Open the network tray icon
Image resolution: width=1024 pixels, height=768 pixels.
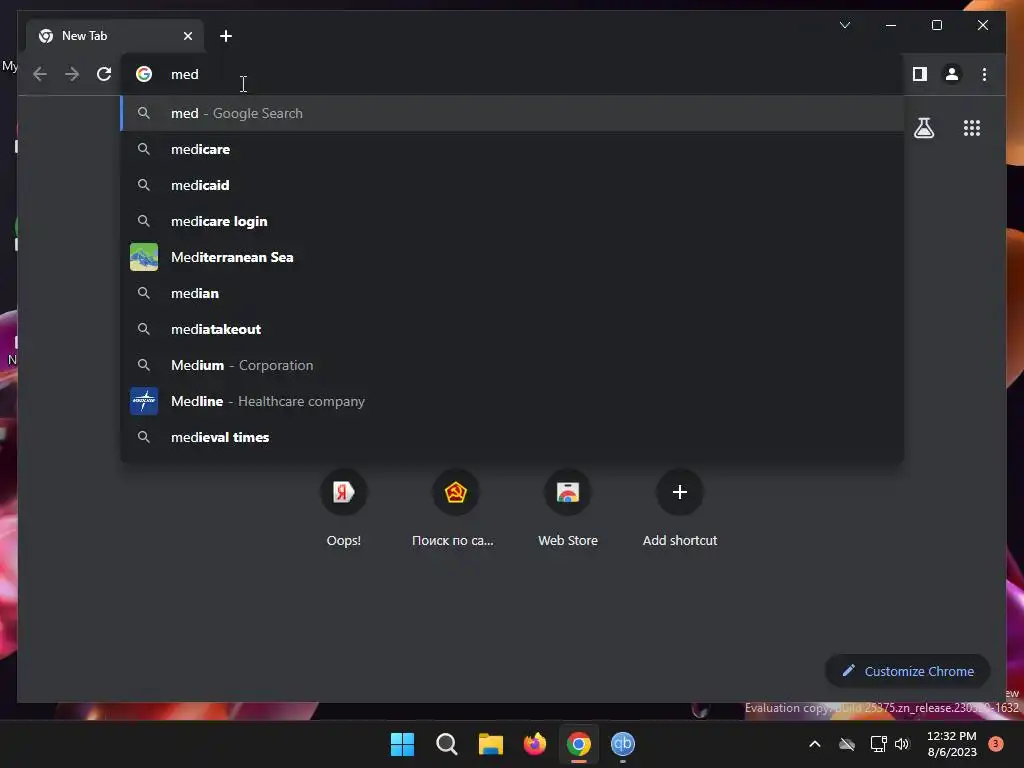(x=878, y=744)
